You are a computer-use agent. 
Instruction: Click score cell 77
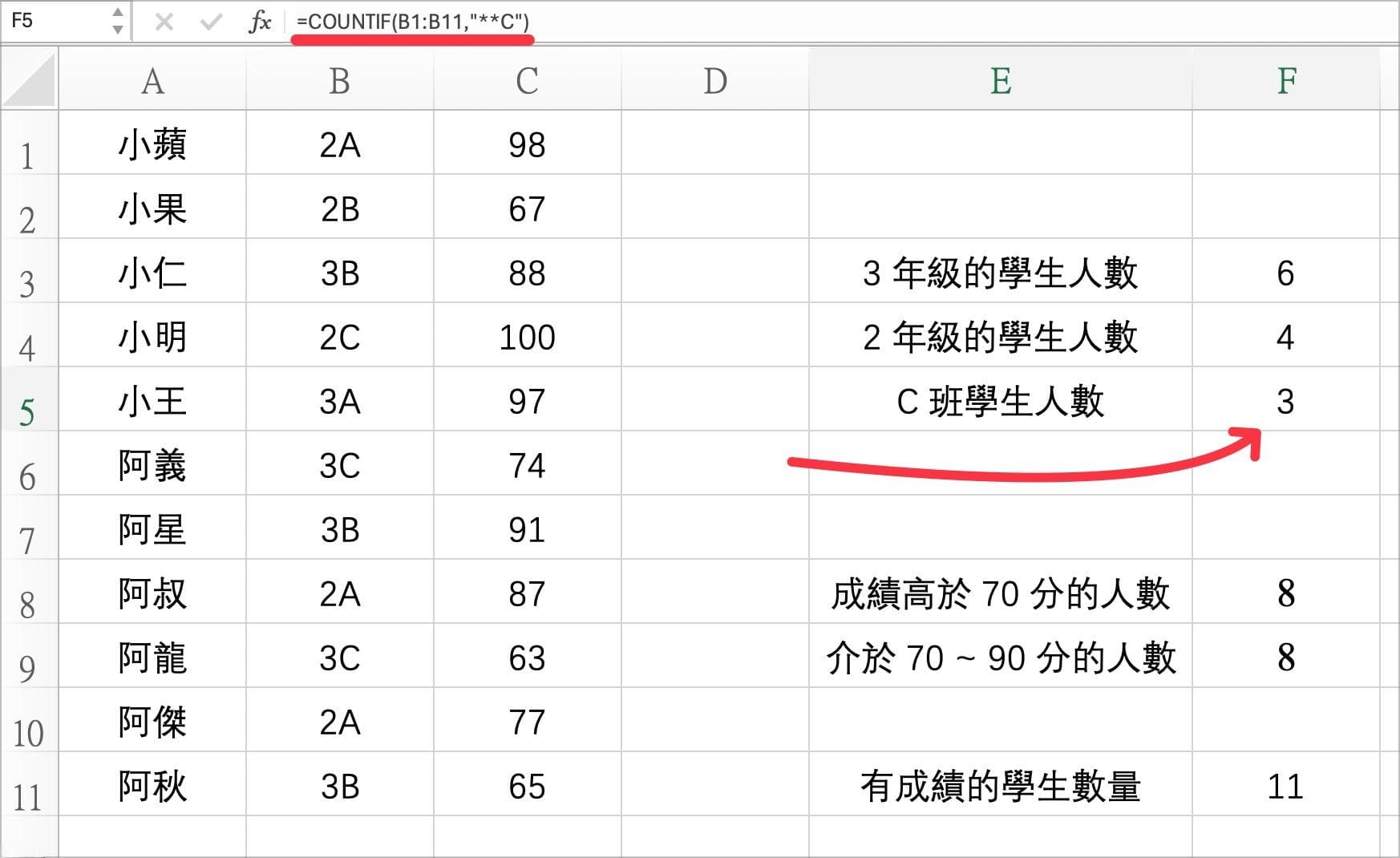528,720
